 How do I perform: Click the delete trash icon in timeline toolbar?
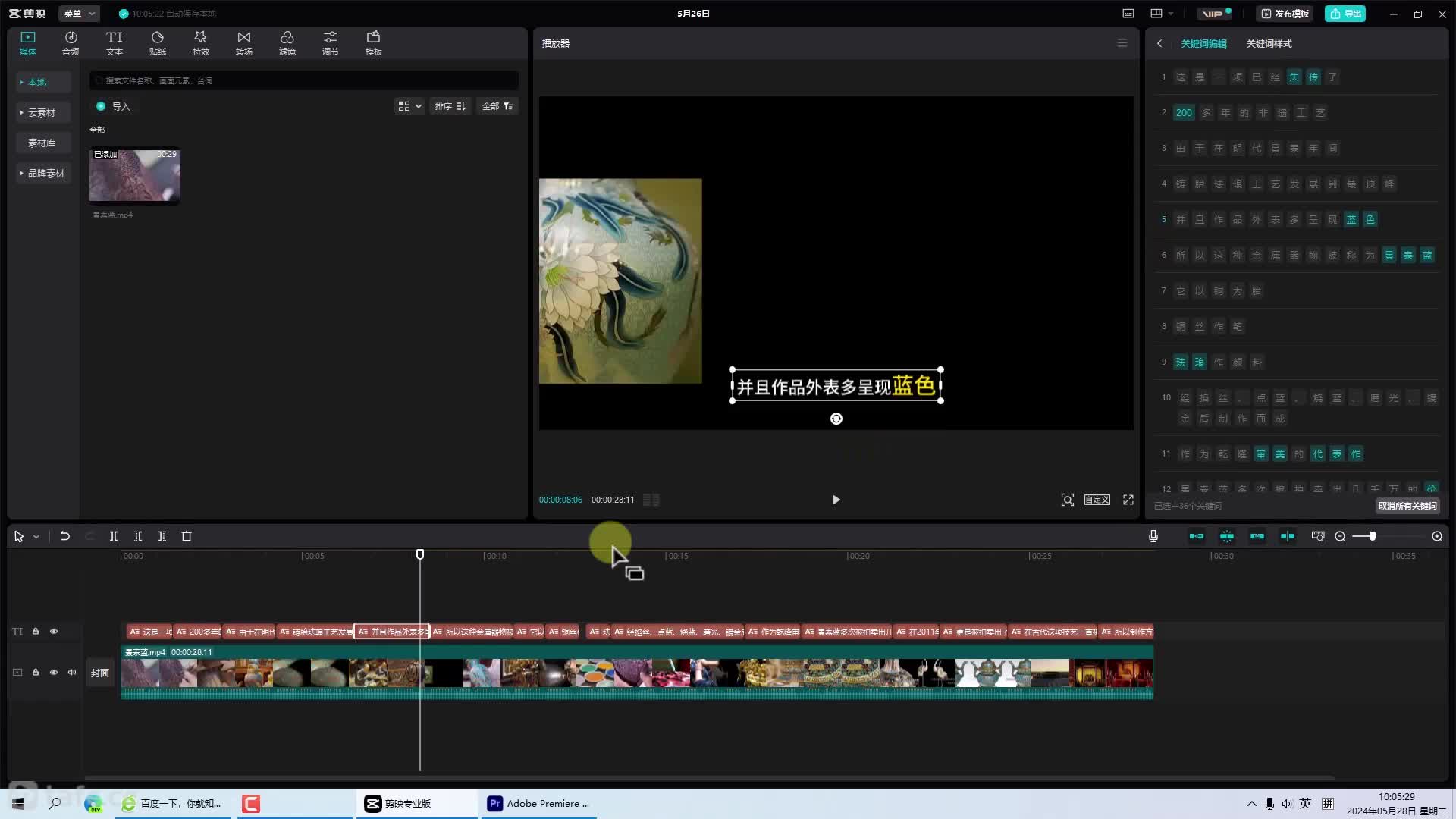[187, 536]
